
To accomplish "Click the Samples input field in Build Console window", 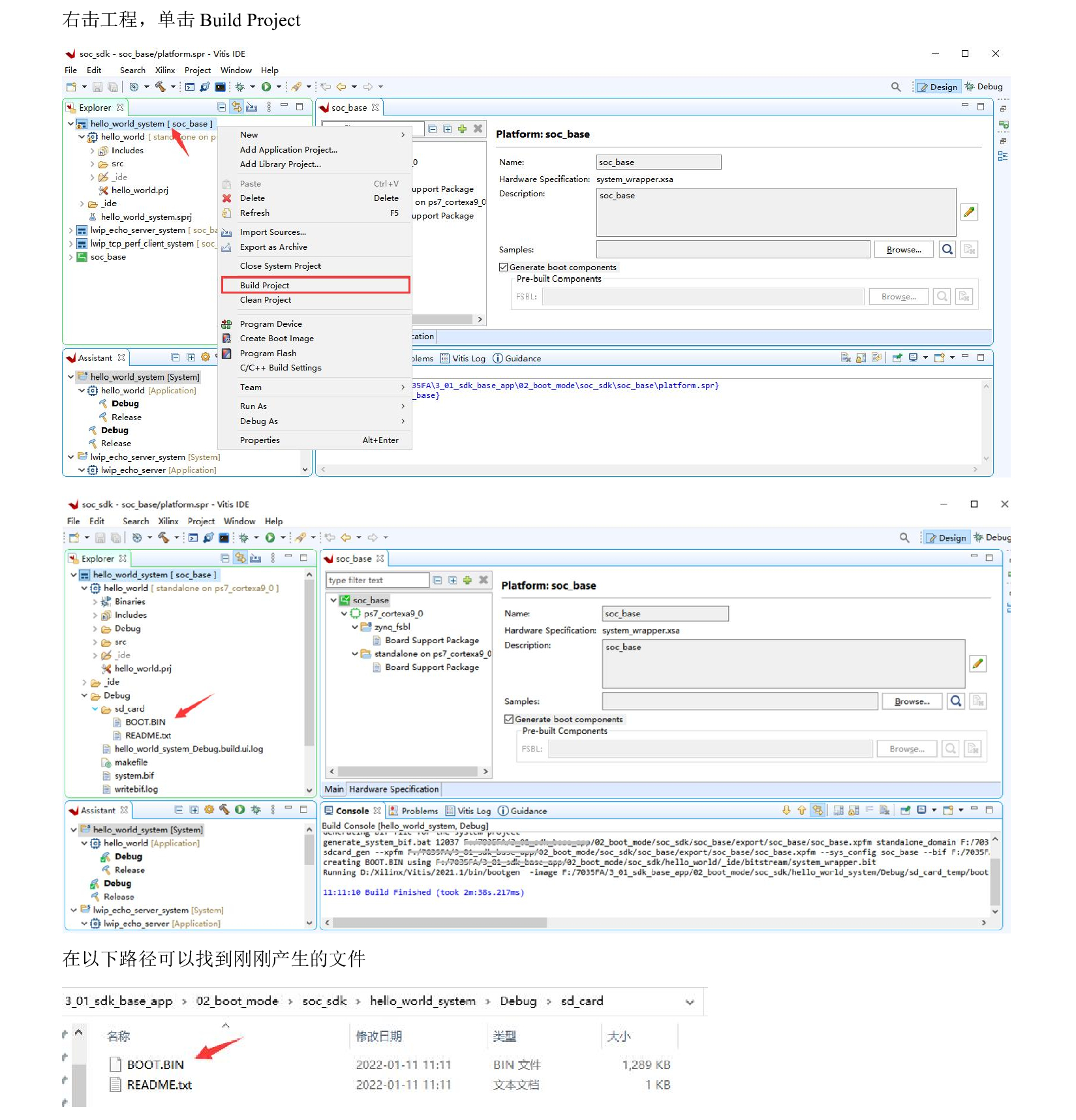I will pyautogui.click(x=740, y=701).
